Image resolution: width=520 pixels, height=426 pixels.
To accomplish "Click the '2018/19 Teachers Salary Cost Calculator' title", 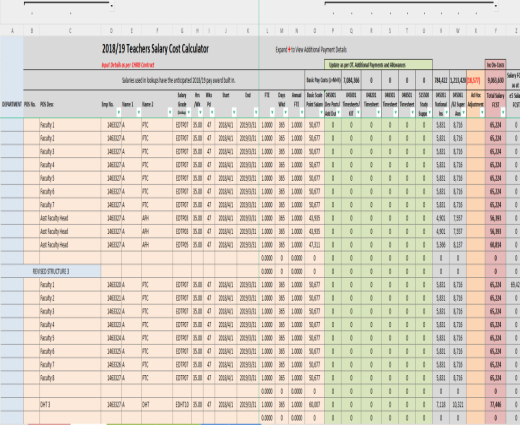I will pos(155,49).
